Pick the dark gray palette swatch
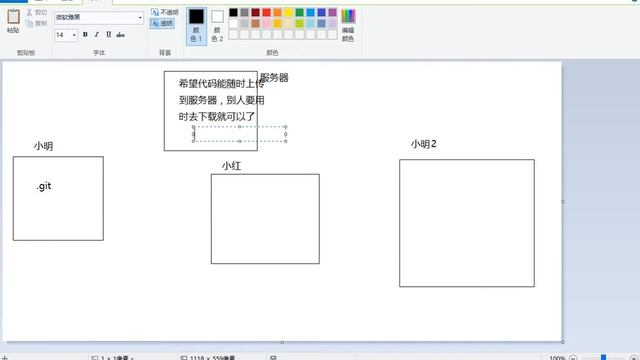The height and width of the screenshot is (360, 640). point(244,13)
